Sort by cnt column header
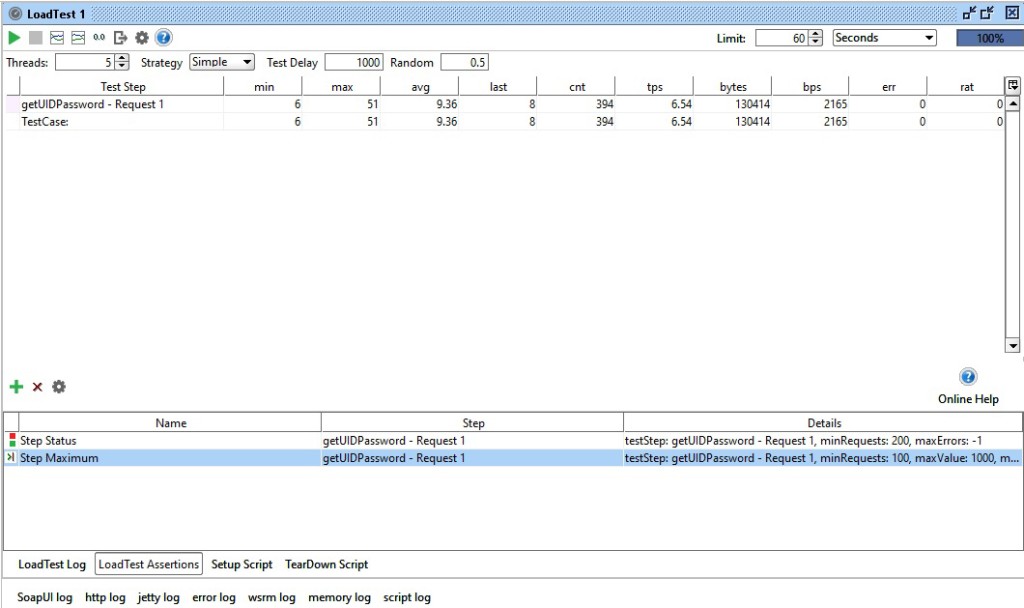This screenshot has height=608, width=1024. point(576,87)
